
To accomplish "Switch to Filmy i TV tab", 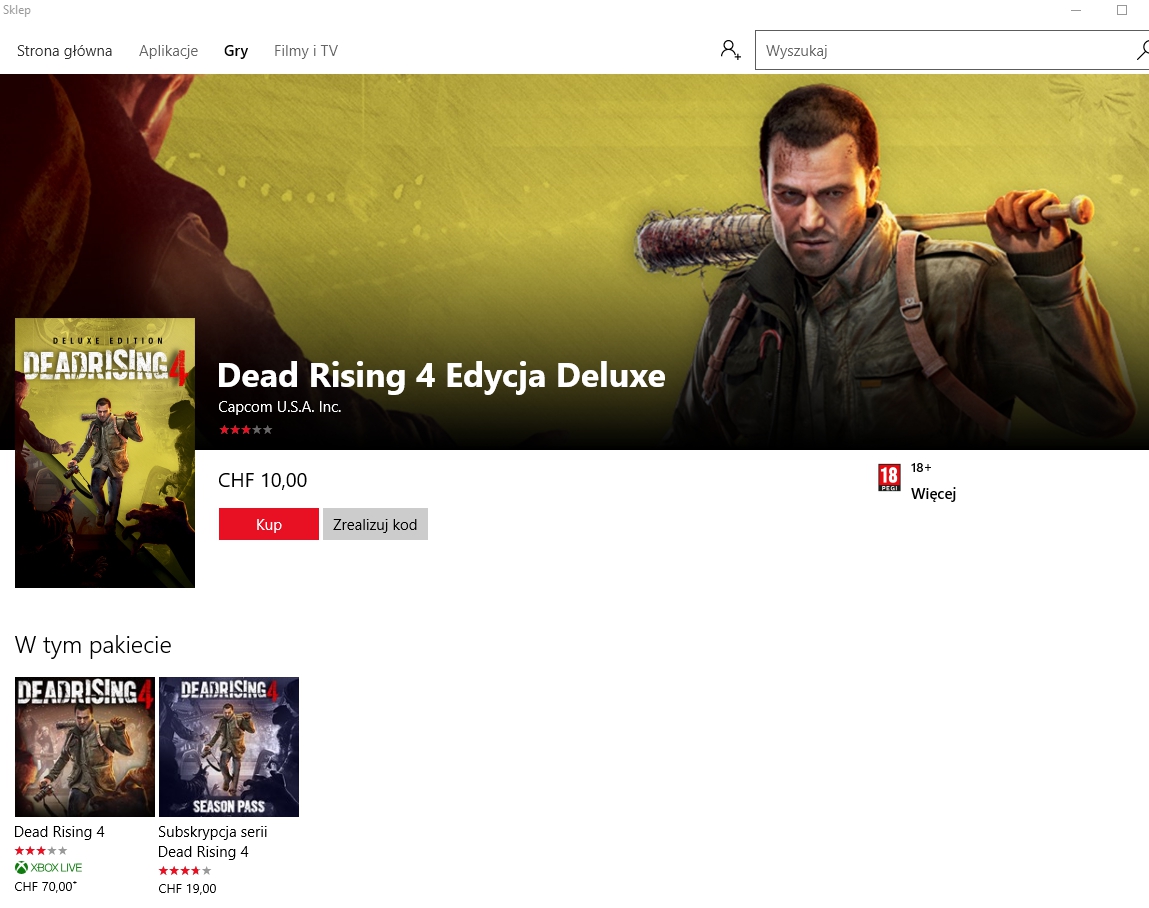I will pos(306,51).
